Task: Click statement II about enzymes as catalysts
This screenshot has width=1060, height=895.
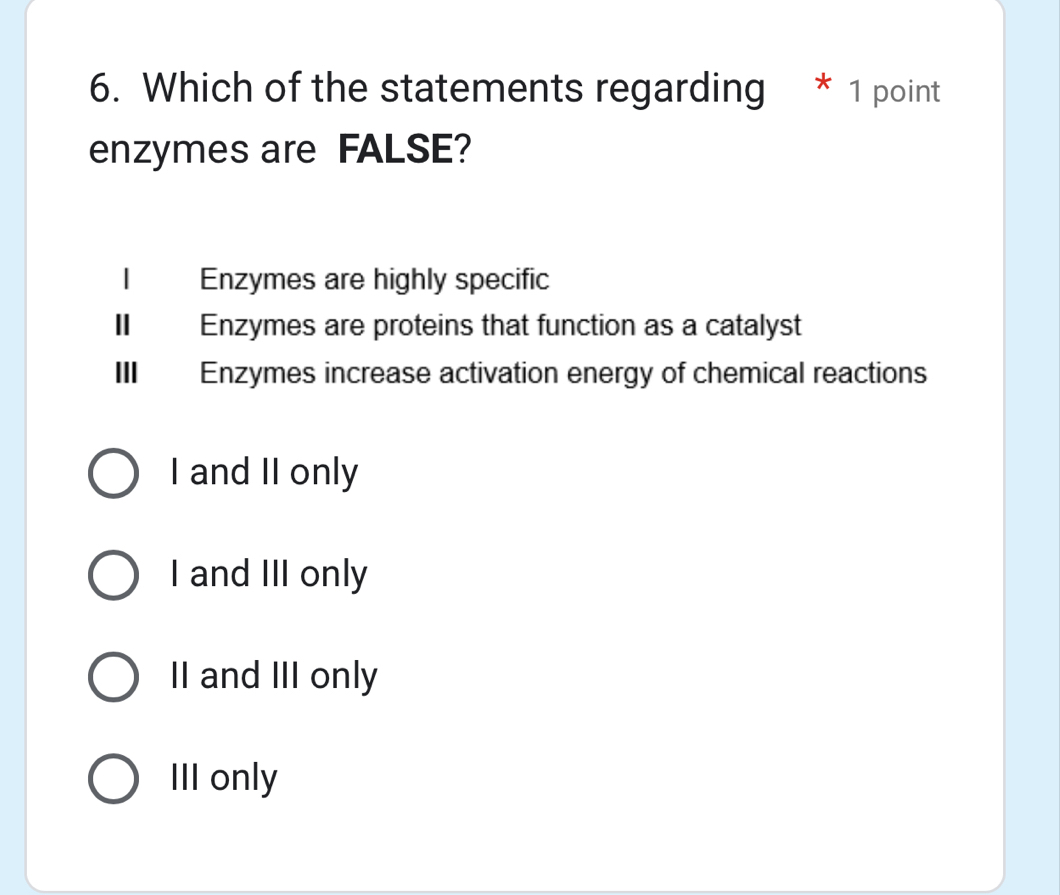Action: (x=499, y=326)
